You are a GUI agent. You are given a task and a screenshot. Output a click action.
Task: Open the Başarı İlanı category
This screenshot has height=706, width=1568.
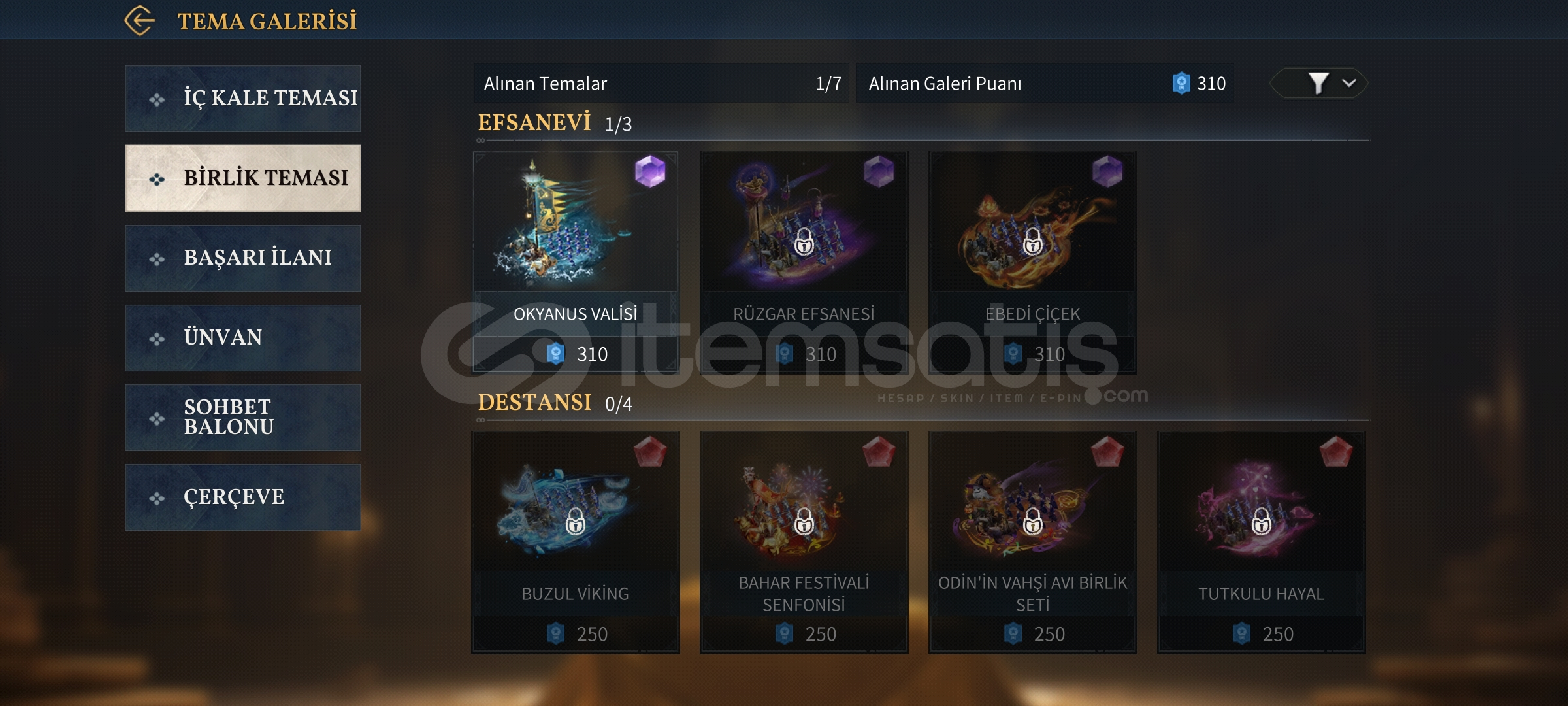point(243,258)
